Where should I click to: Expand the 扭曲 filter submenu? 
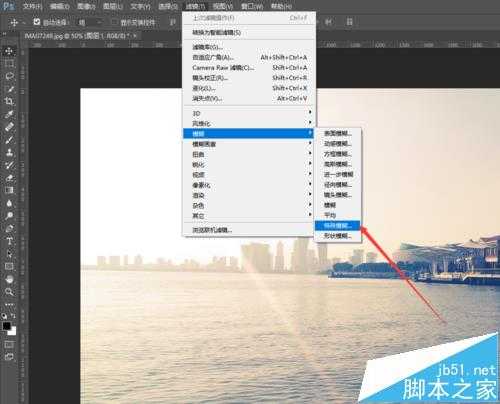pyautogui.click(x=249, y=154)
